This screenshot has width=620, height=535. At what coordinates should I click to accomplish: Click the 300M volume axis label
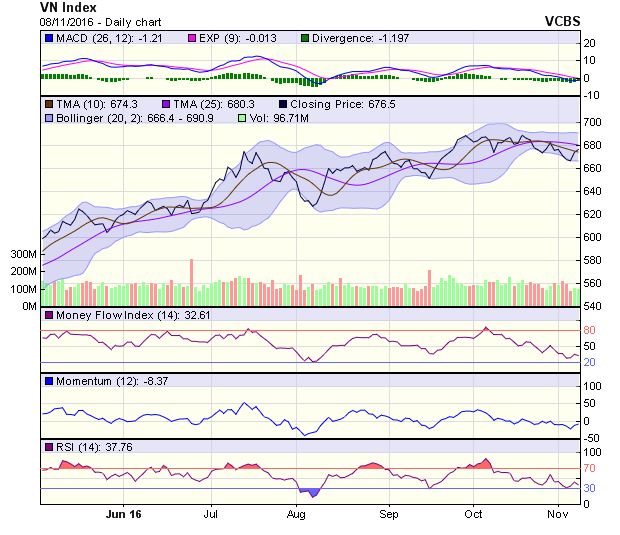click(x=22, y=255)
